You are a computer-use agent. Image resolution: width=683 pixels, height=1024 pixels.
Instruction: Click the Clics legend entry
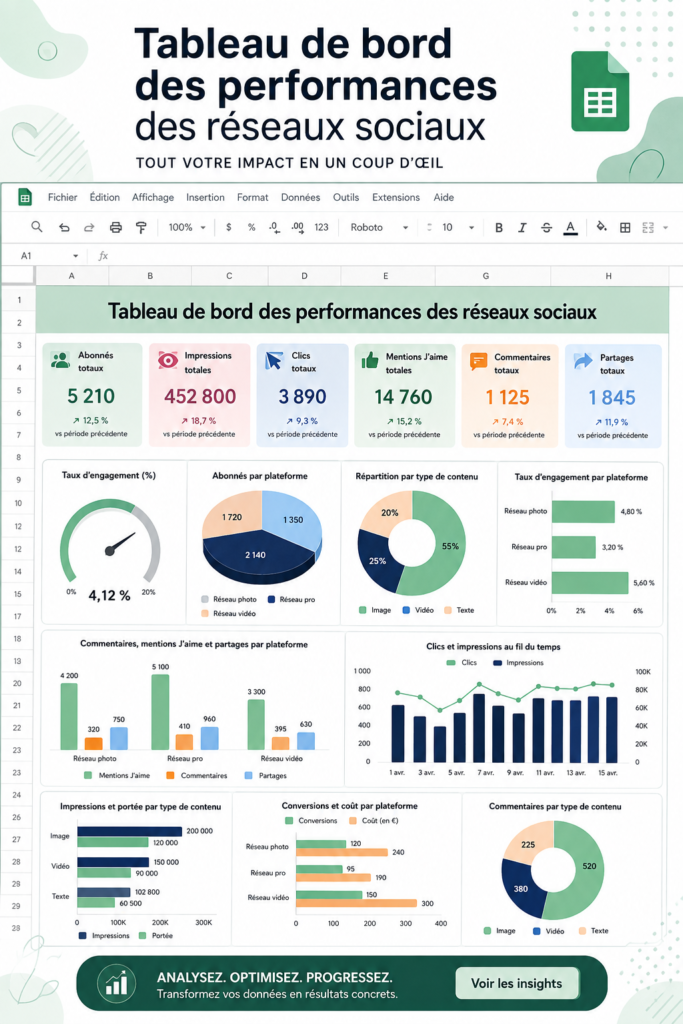462,662
